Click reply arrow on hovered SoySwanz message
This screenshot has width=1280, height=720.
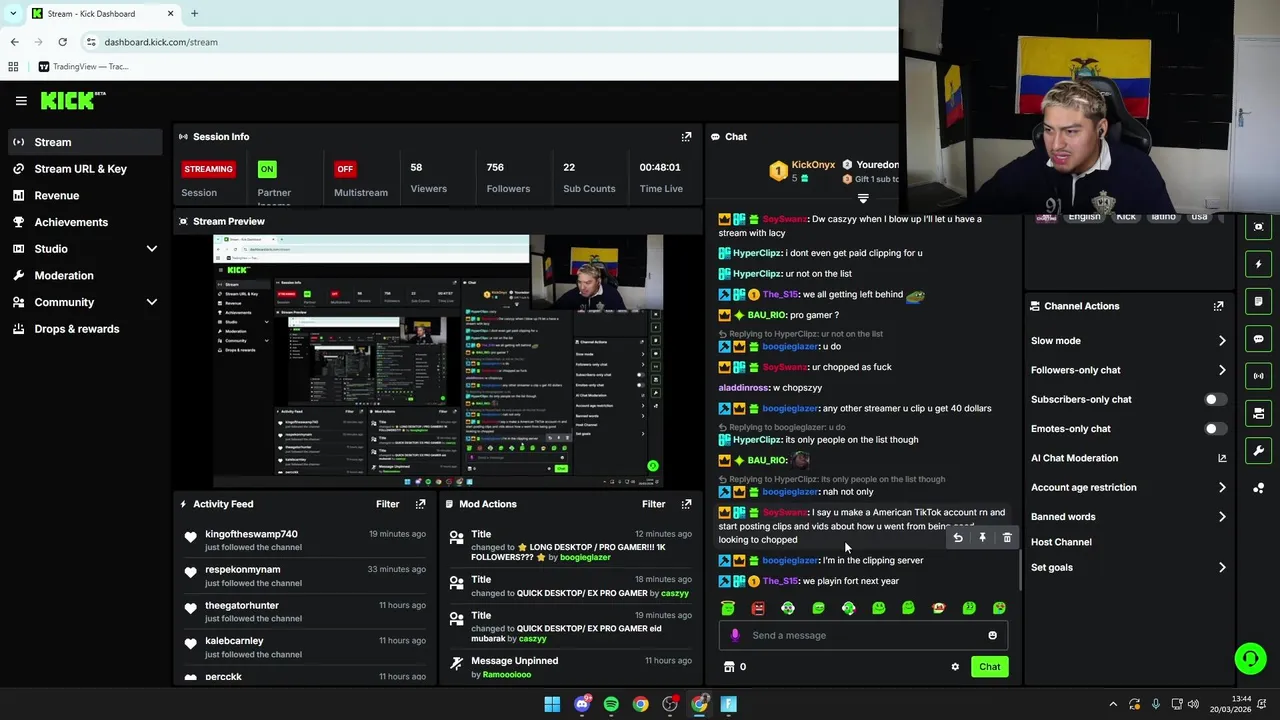(x=958, y=538)
